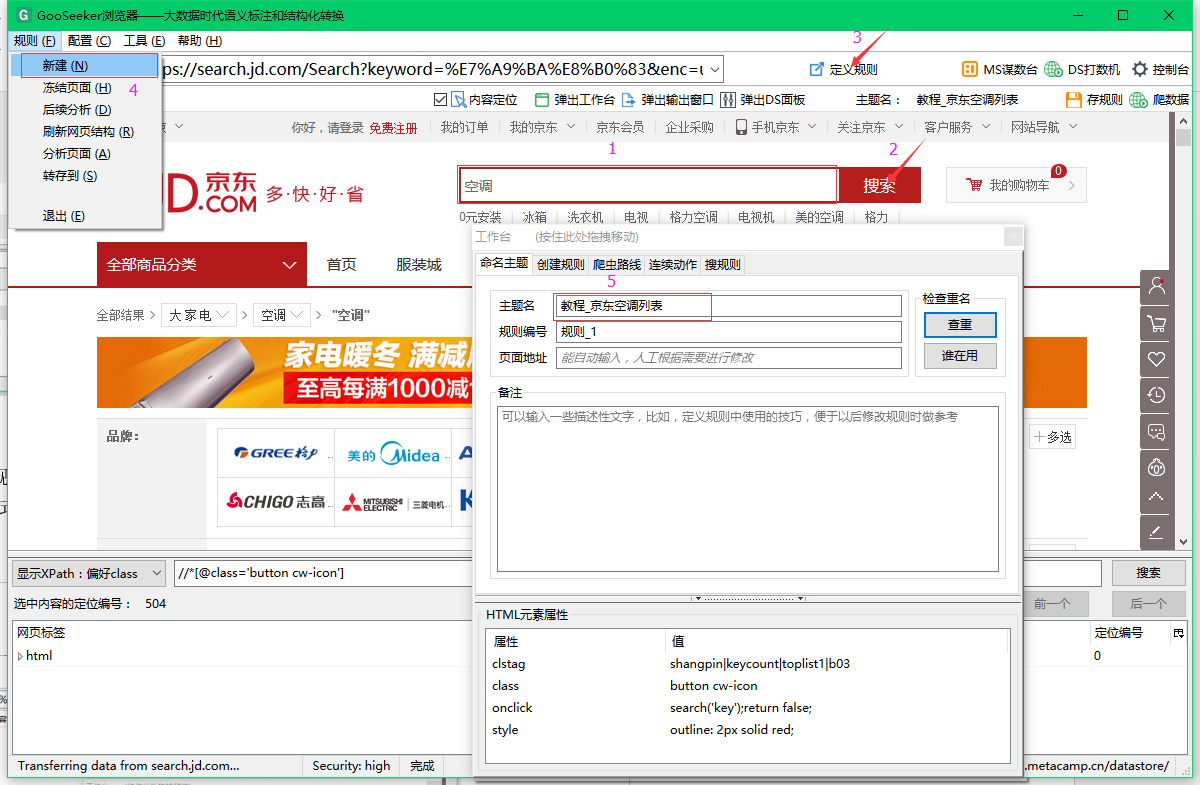Open the 大家电 breadcrumb dropdown
Screen dimensions: 1200x785
200,315
